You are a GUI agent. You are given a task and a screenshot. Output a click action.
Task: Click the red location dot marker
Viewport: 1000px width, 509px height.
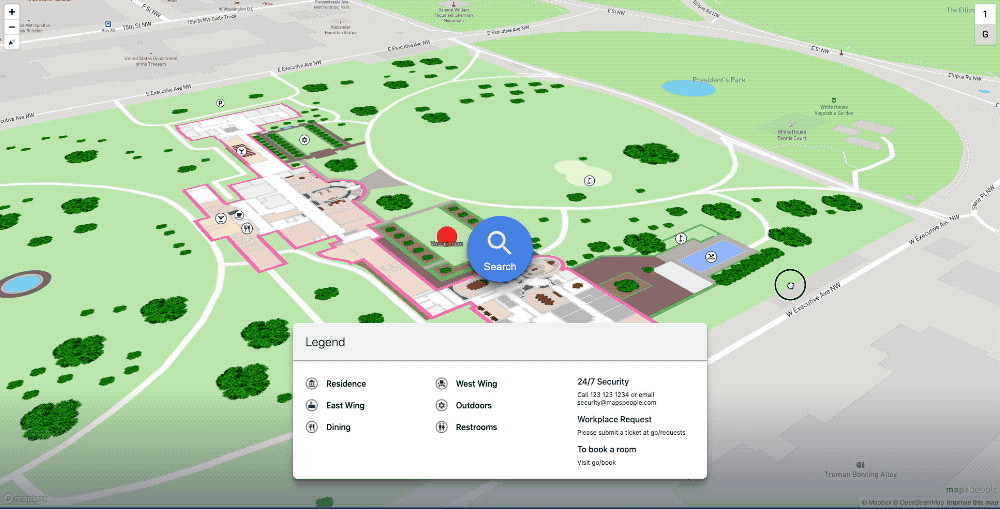(447, 236)
